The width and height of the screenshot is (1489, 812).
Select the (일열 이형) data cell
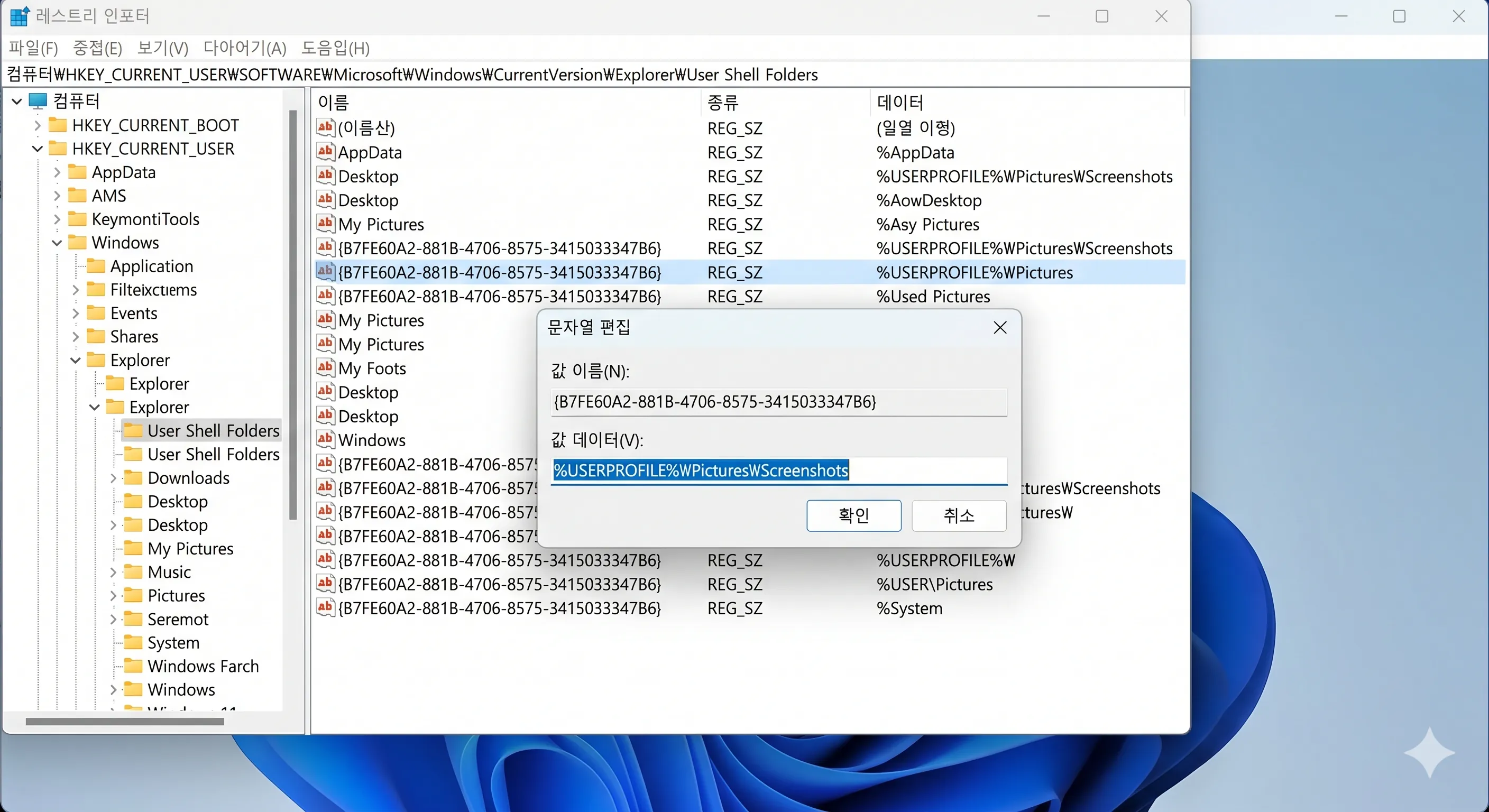[916, 128]
